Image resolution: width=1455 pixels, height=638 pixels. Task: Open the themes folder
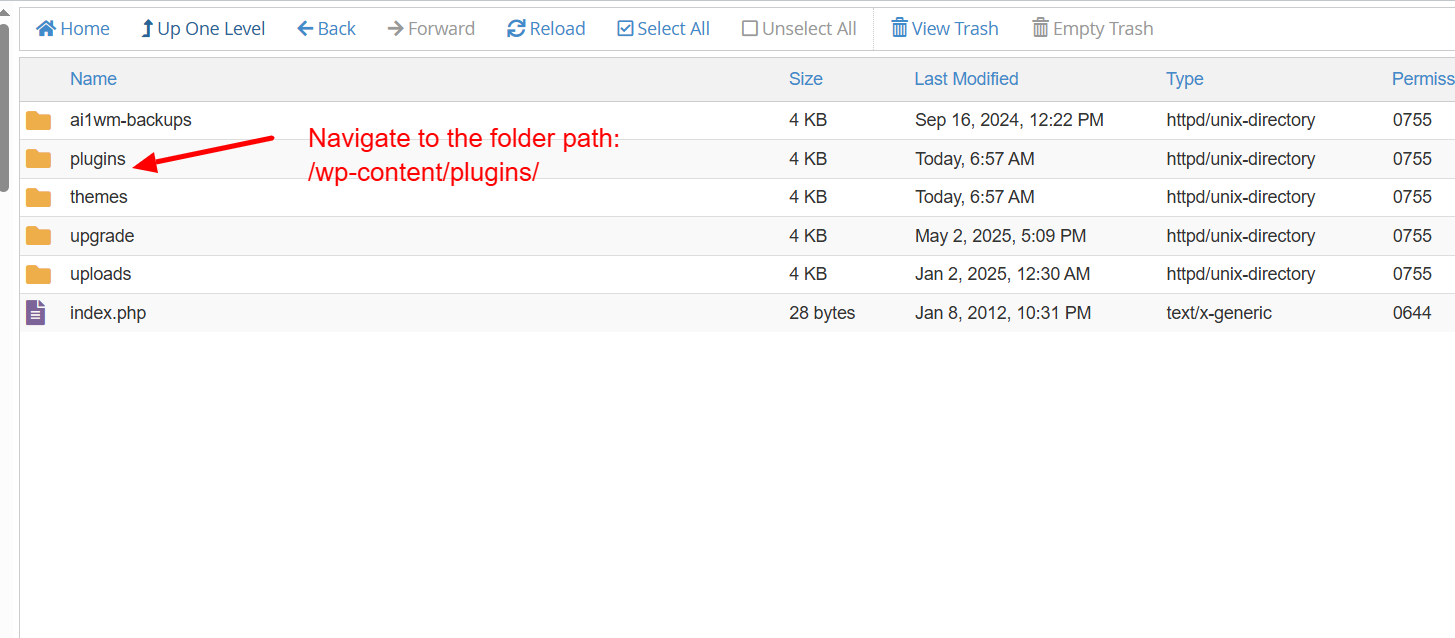click(99, 197)
